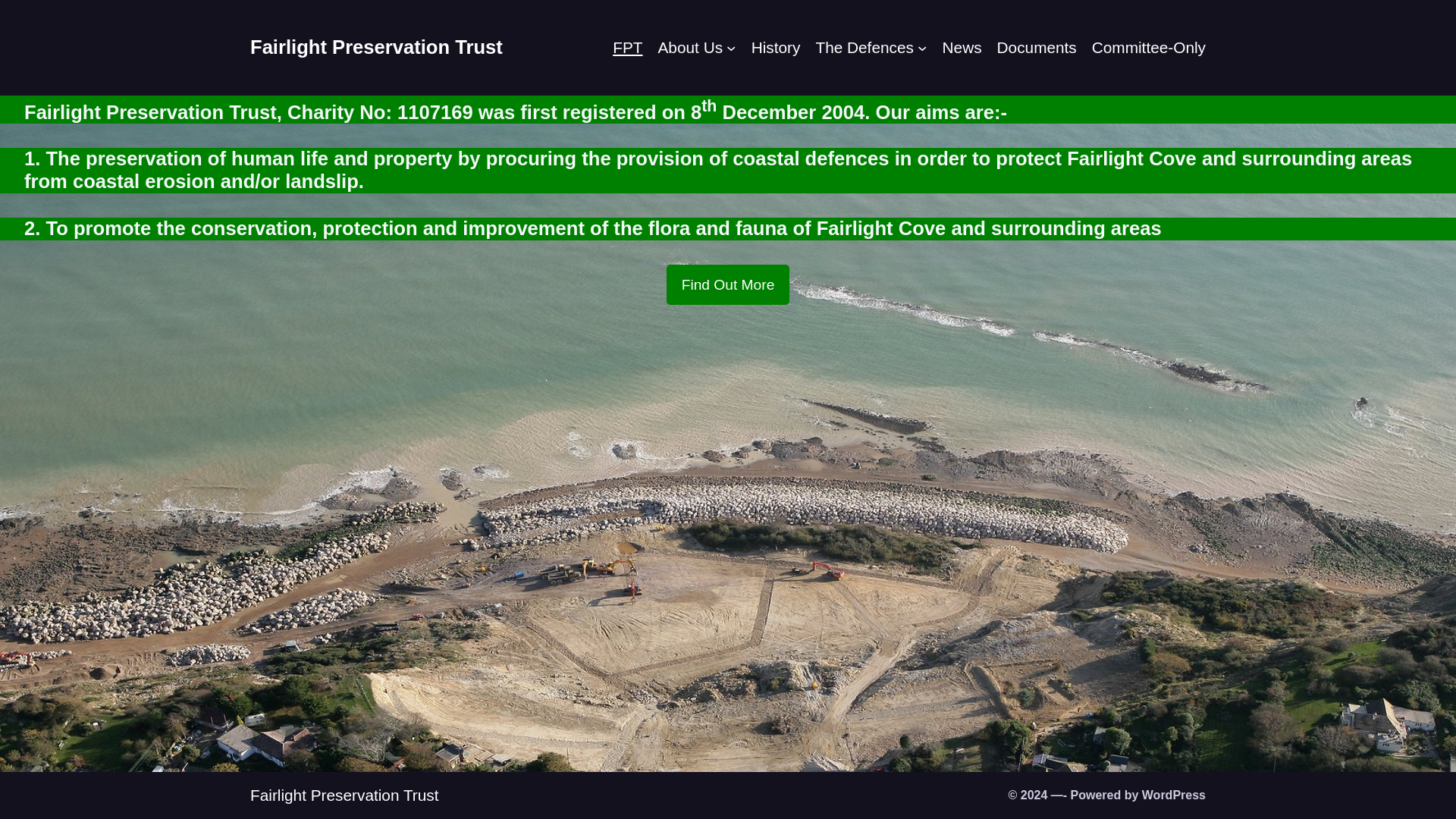Open the News page
The height and width of the screenshot is (819, 1456).
[x=962, y=48]
